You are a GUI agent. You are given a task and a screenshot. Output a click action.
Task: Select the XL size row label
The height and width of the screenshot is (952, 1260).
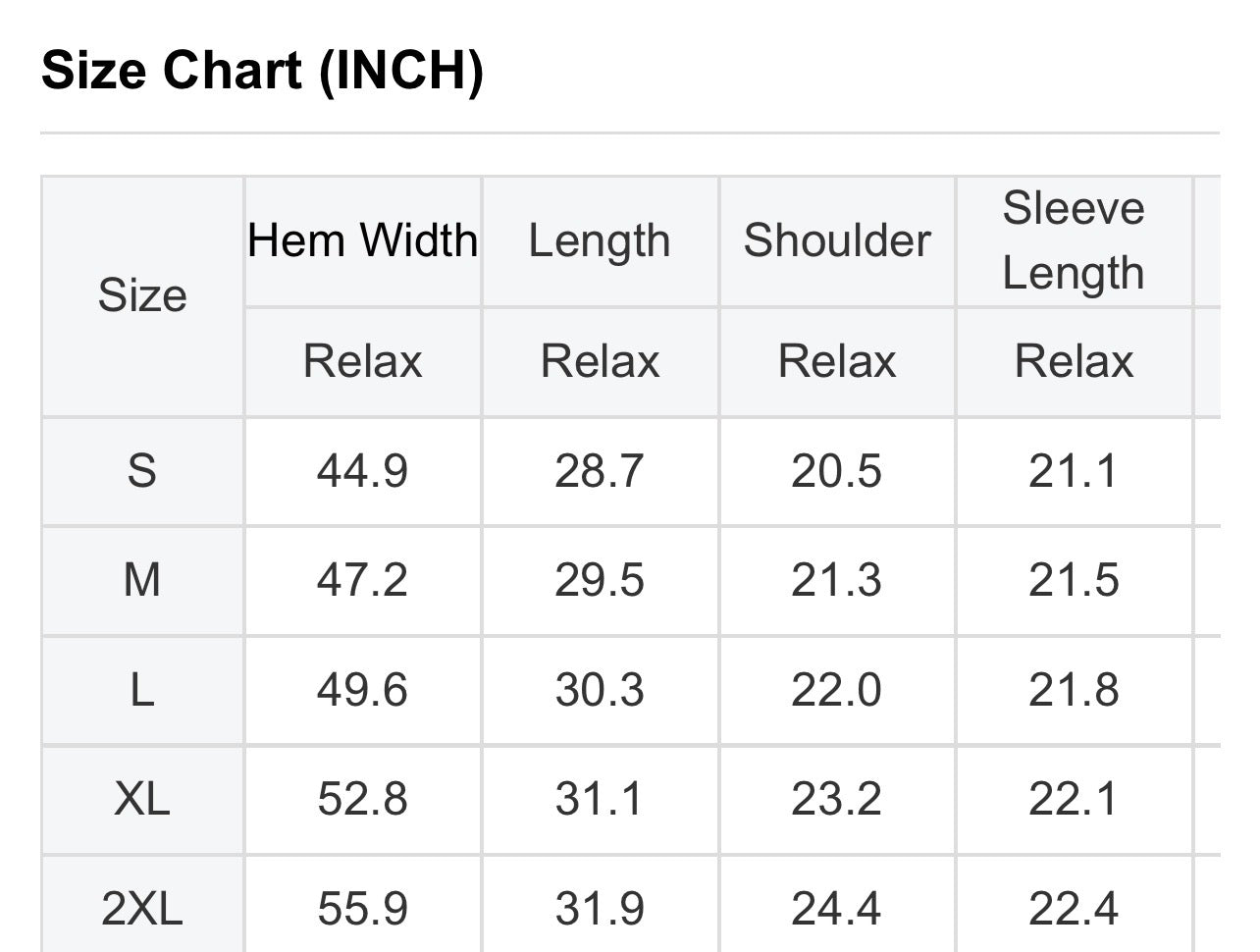tap(142, 799)
